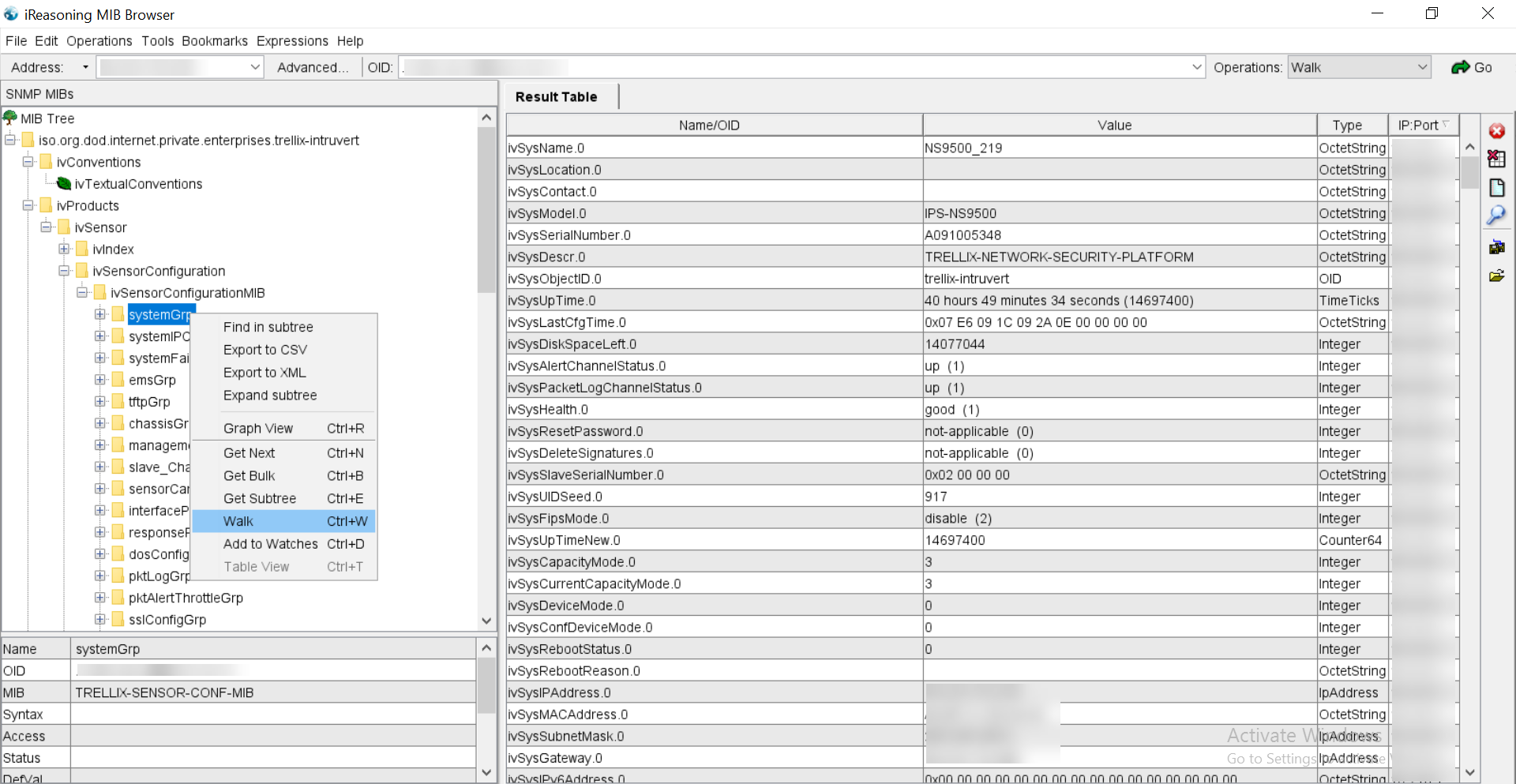Click the green Go arrow icon
Image resolution: width=1516 pixels, height=784 pixels.
[1460, 67]
